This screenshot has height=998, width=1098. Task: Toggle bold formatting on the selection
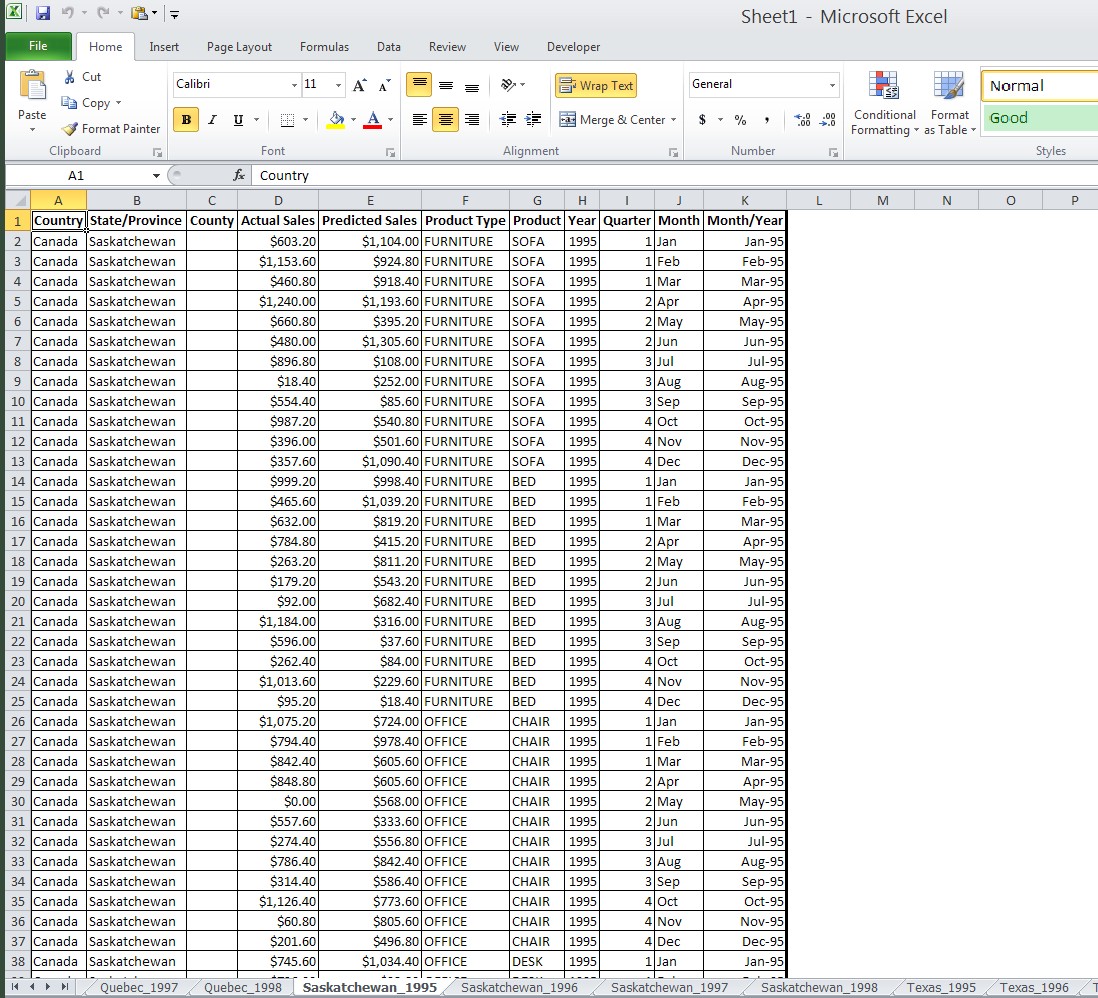(x=185, y=119)
